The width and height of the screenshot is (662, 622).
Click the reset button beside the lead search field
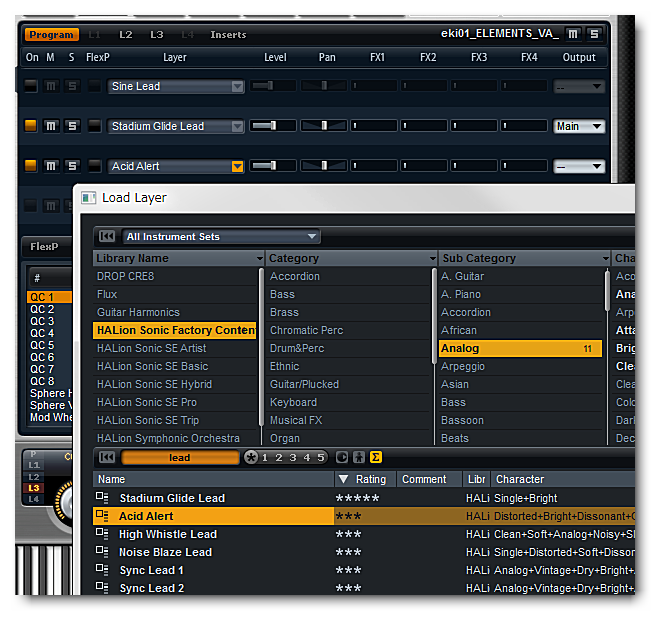click(107, 457)
